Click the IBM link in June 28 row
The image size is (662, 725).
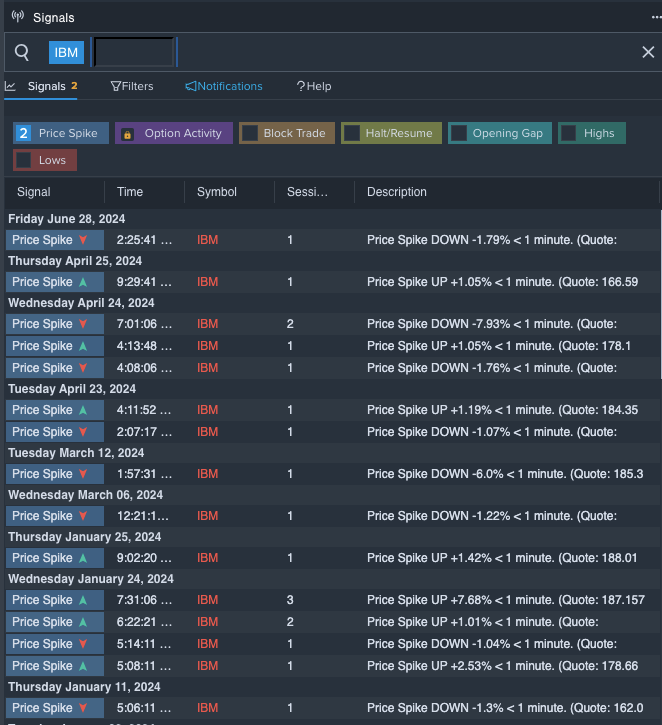click(x=207, y=240)
